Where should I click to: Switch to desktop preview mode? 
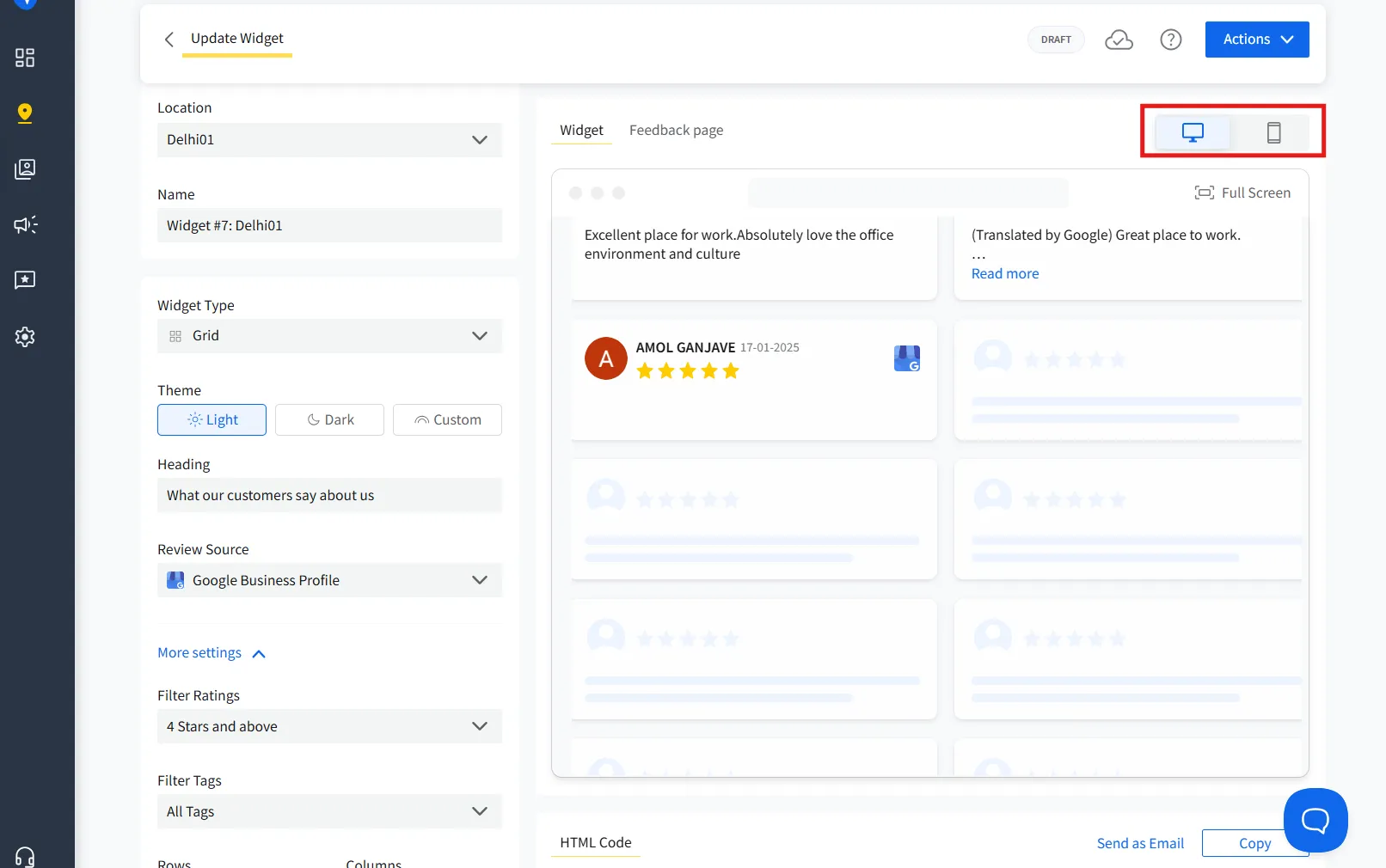(x=1193, y=132)
